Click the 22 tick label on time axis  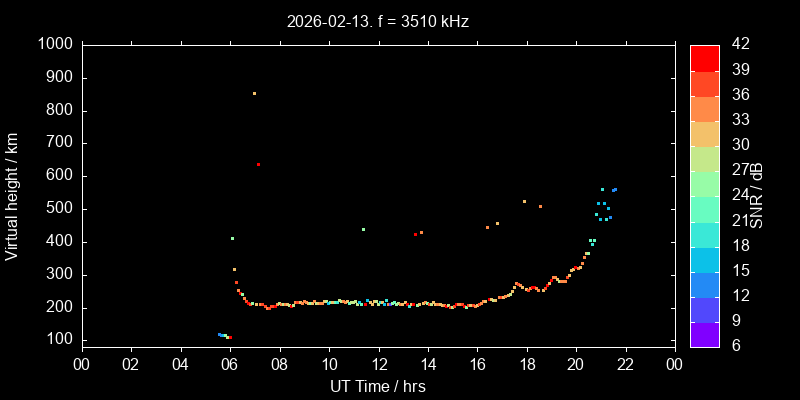tap(626, 364)
